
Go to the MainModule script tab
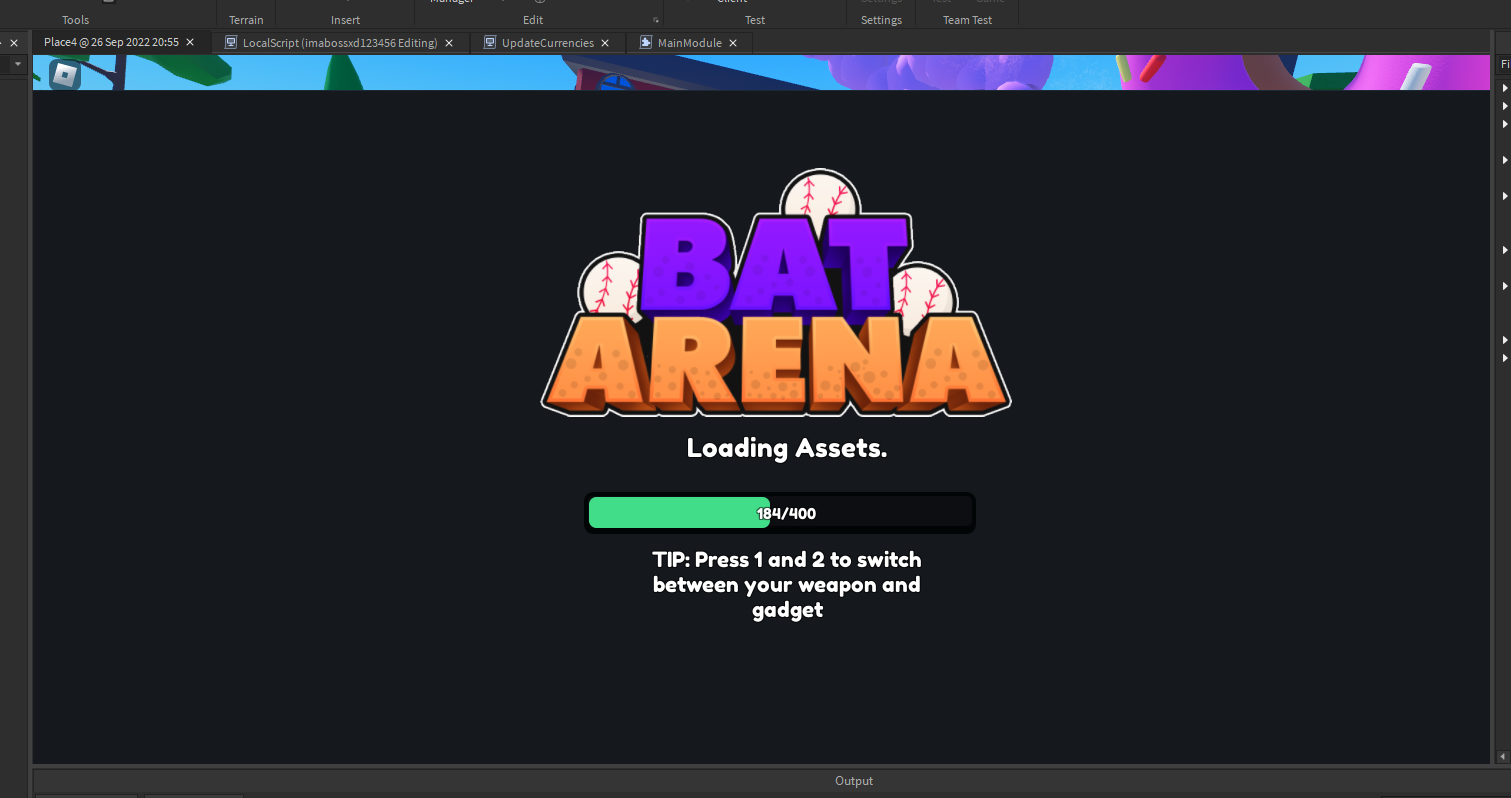[x=689, y=43]
